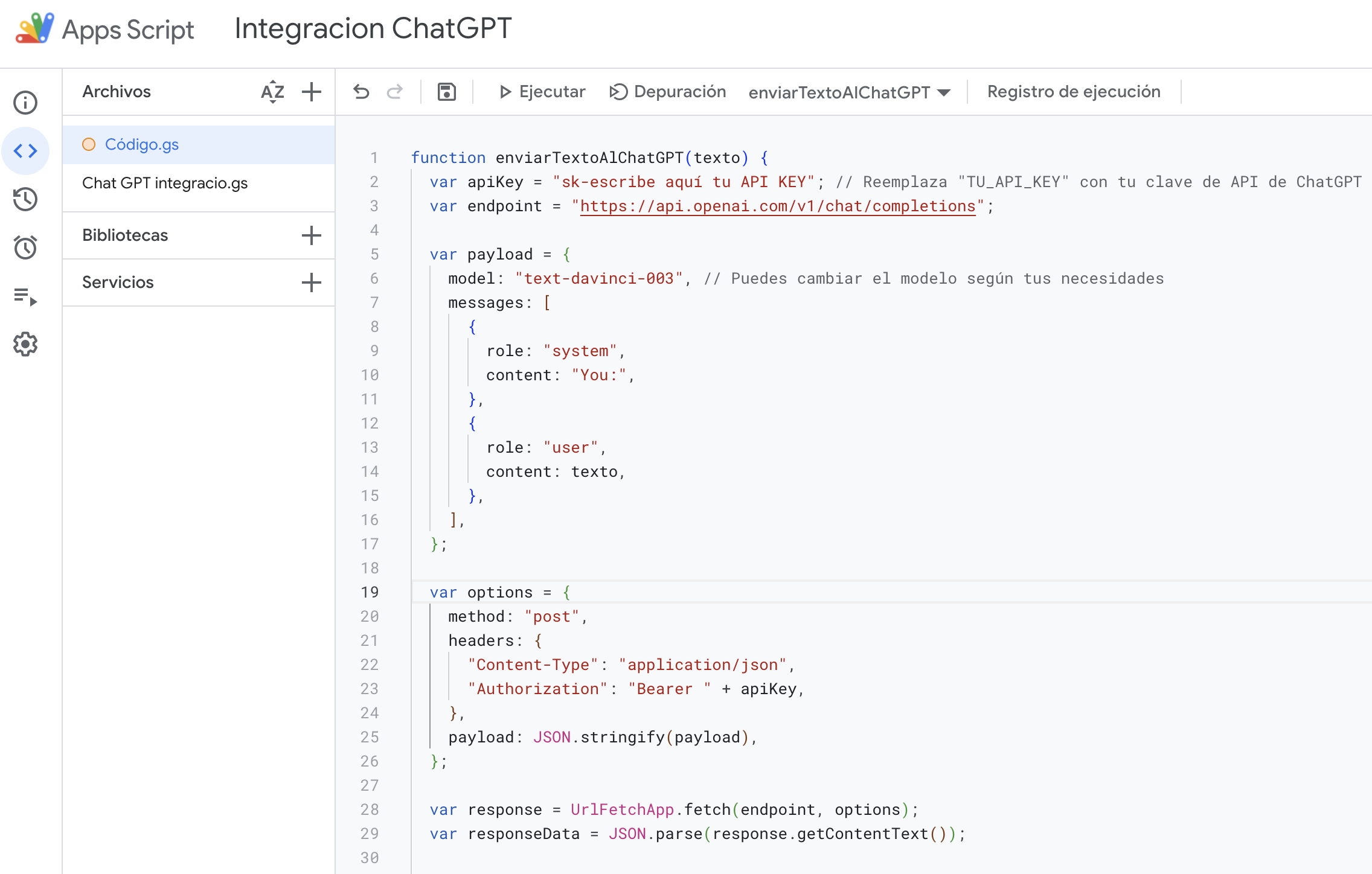Open Registro de ejecución log
The height and width of the screenshot is (874, 1372).
pos(1074,92)
